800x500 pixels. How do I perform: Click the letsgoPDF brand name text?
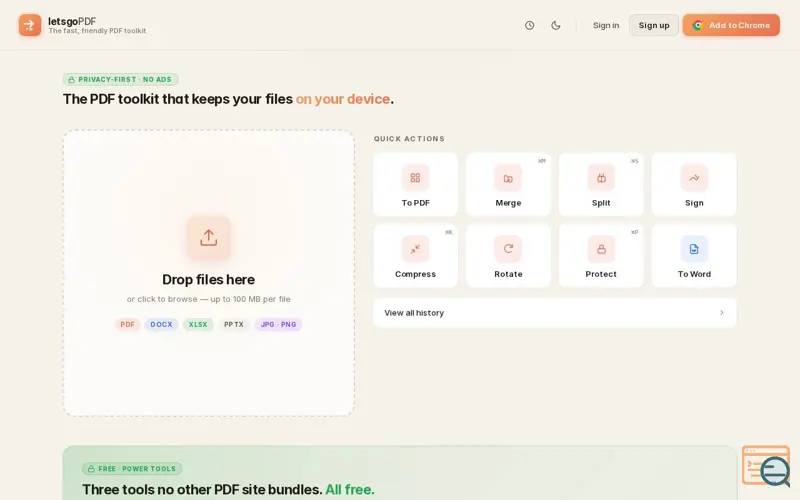pyautogui.click(x=72, y=21)
